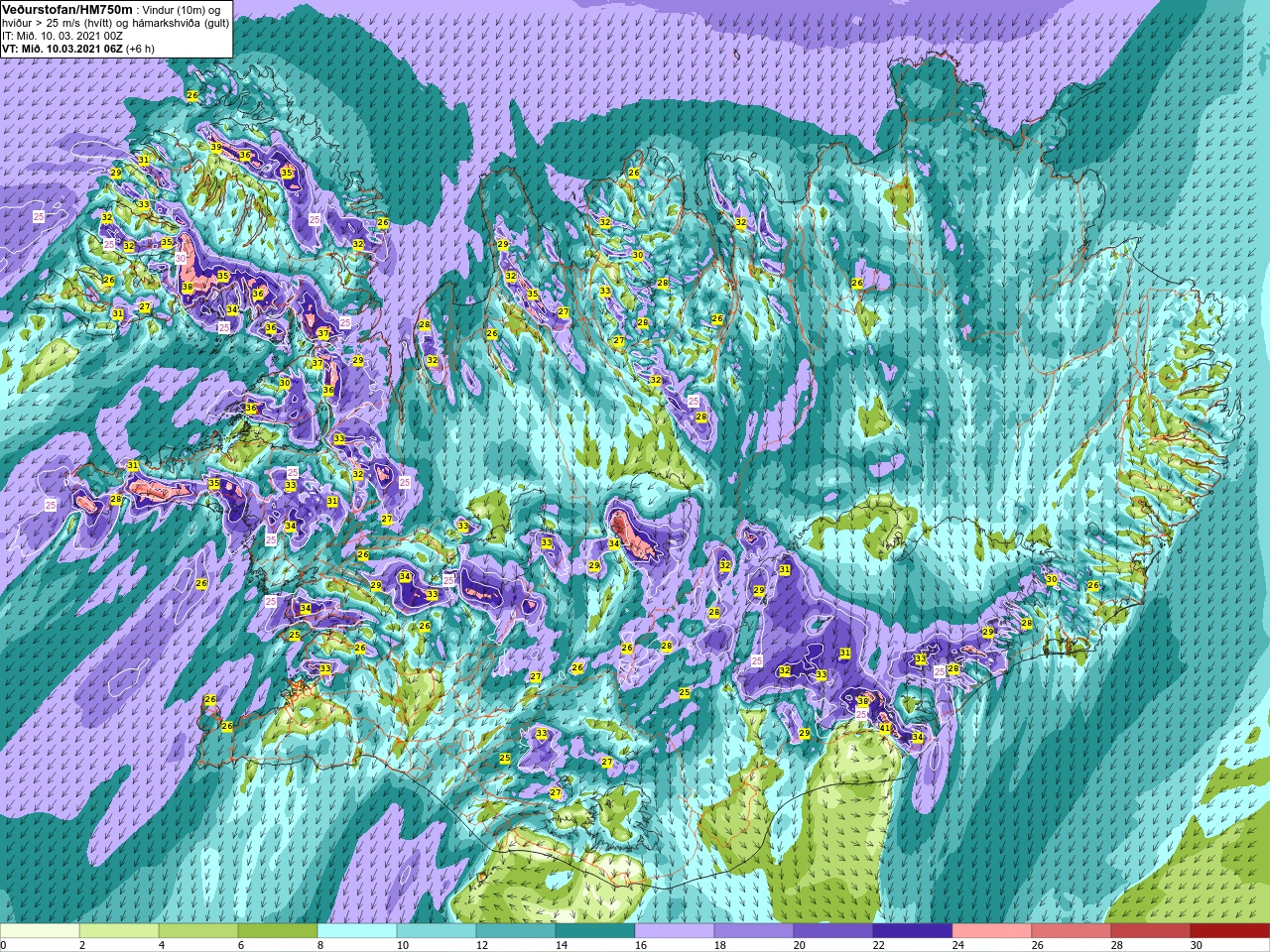Pick the 20–22 m/s purple legend swatch
This screenshot has height=952, width=1270.
[x=833, y=931]
